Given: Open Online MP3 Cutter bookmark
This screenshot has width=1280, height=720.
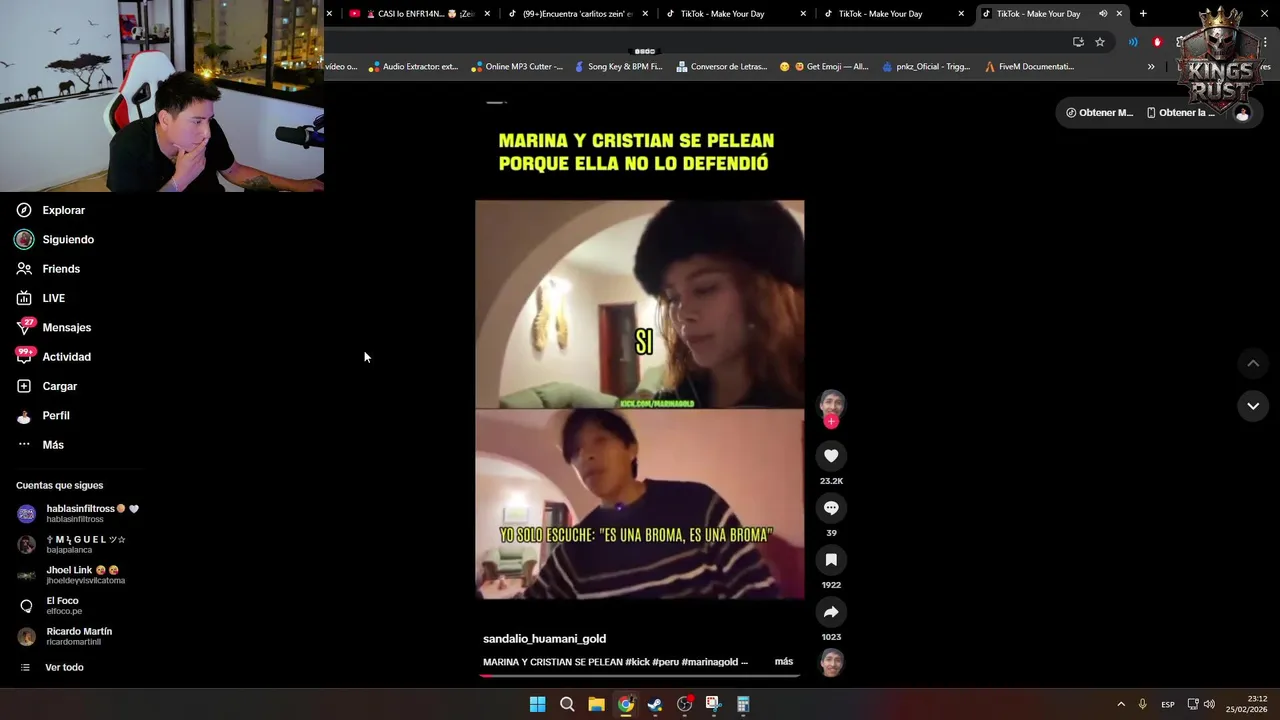Looking at the screenshot, I should 516,67.
